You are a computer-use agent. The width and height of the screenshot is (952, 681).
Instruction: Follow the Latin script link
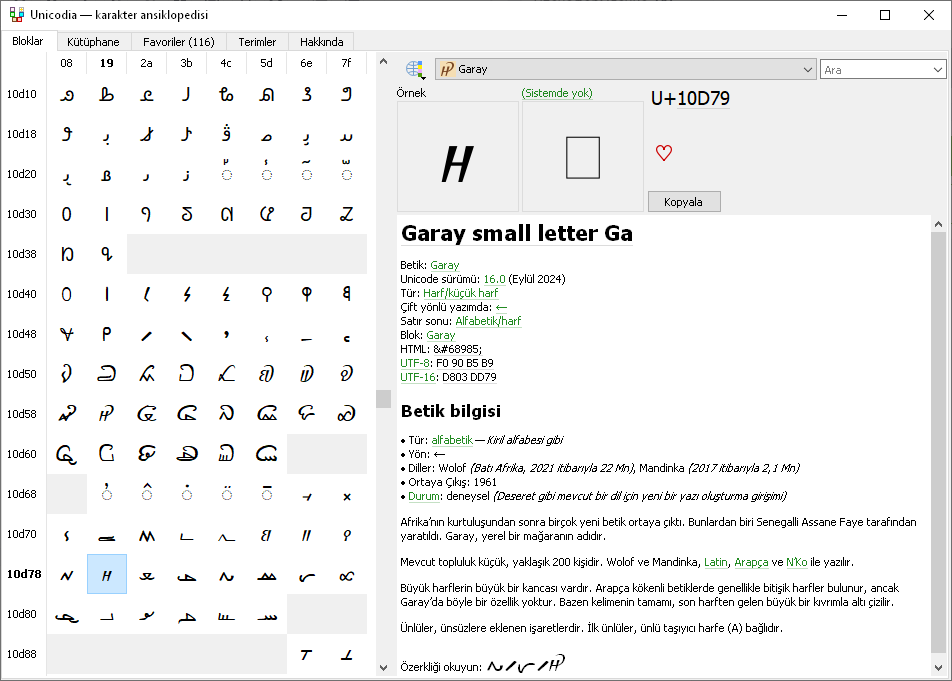pyautogui.click(x=716, y=562)
